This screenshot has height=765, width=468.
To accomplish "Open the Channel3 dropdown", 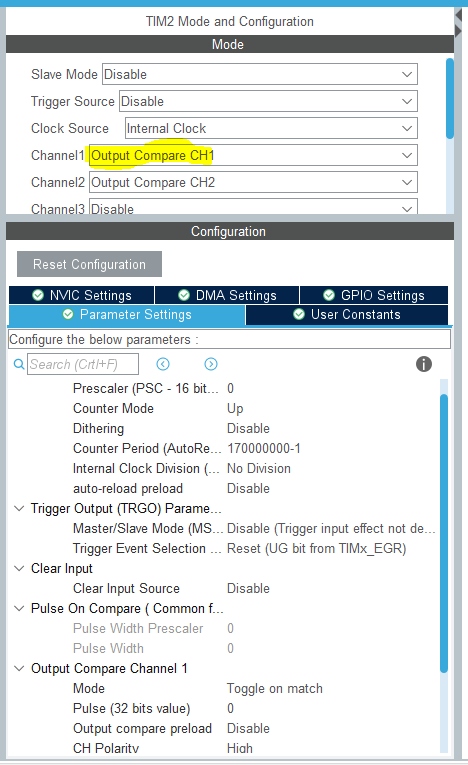I will 253,207.
